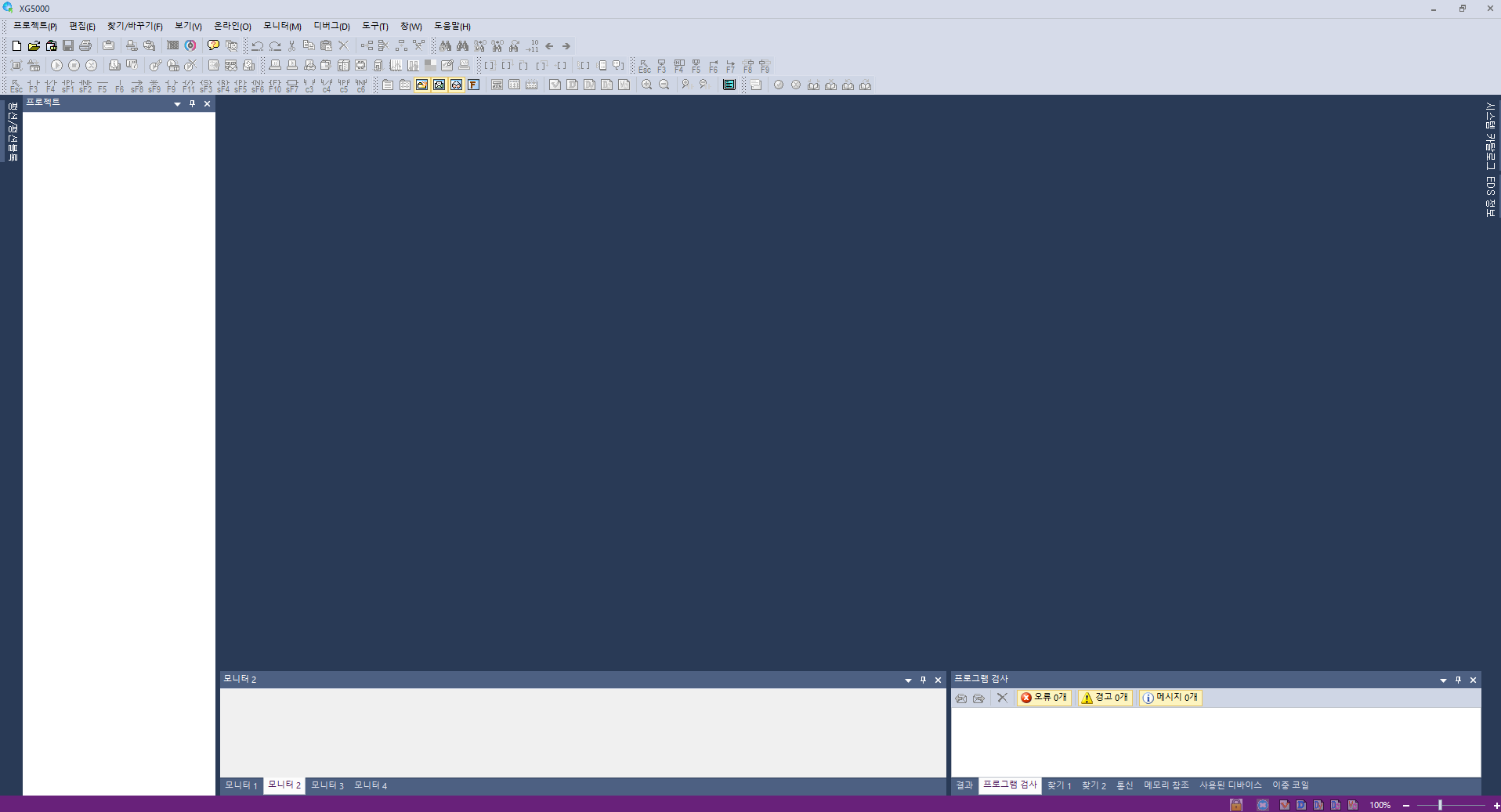
Task: Insert normally closed contact F4
Action: click(x=51, y=85)
